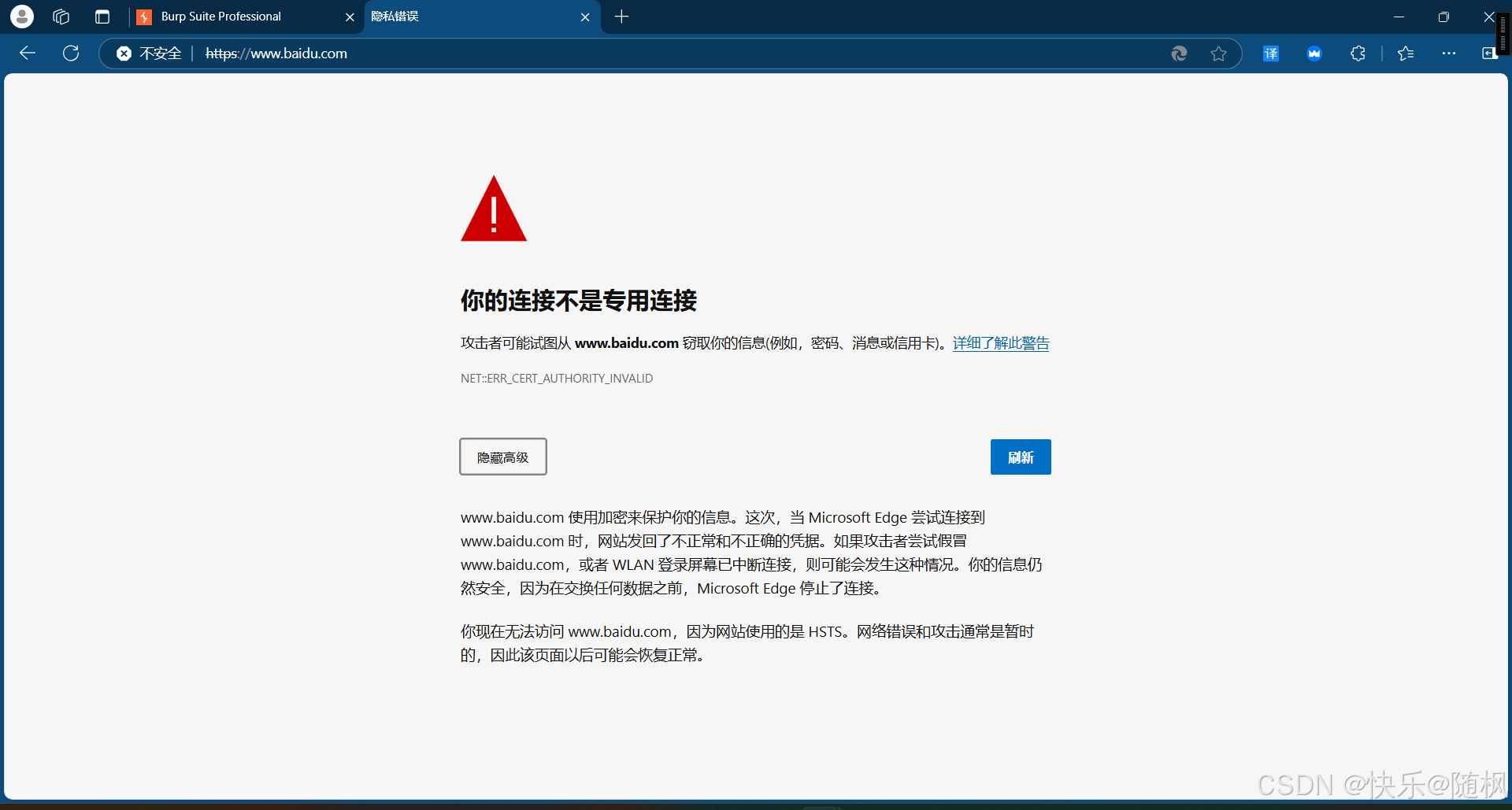1512x810 pixels.
Task: Click the 不安全 site security indicator
Action: pyautogui.click(x=150, y=54)
